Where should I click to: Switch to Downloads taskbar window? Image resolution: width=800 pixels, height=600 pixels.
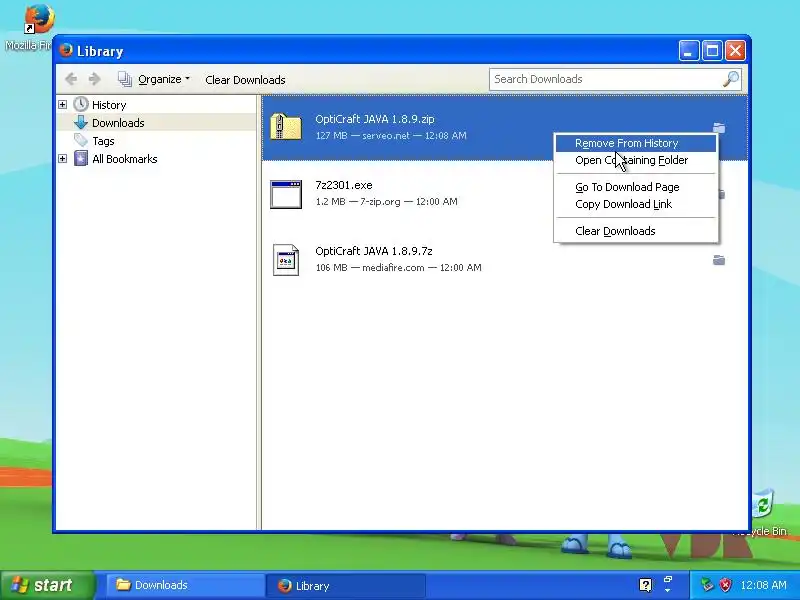[185, 585]
